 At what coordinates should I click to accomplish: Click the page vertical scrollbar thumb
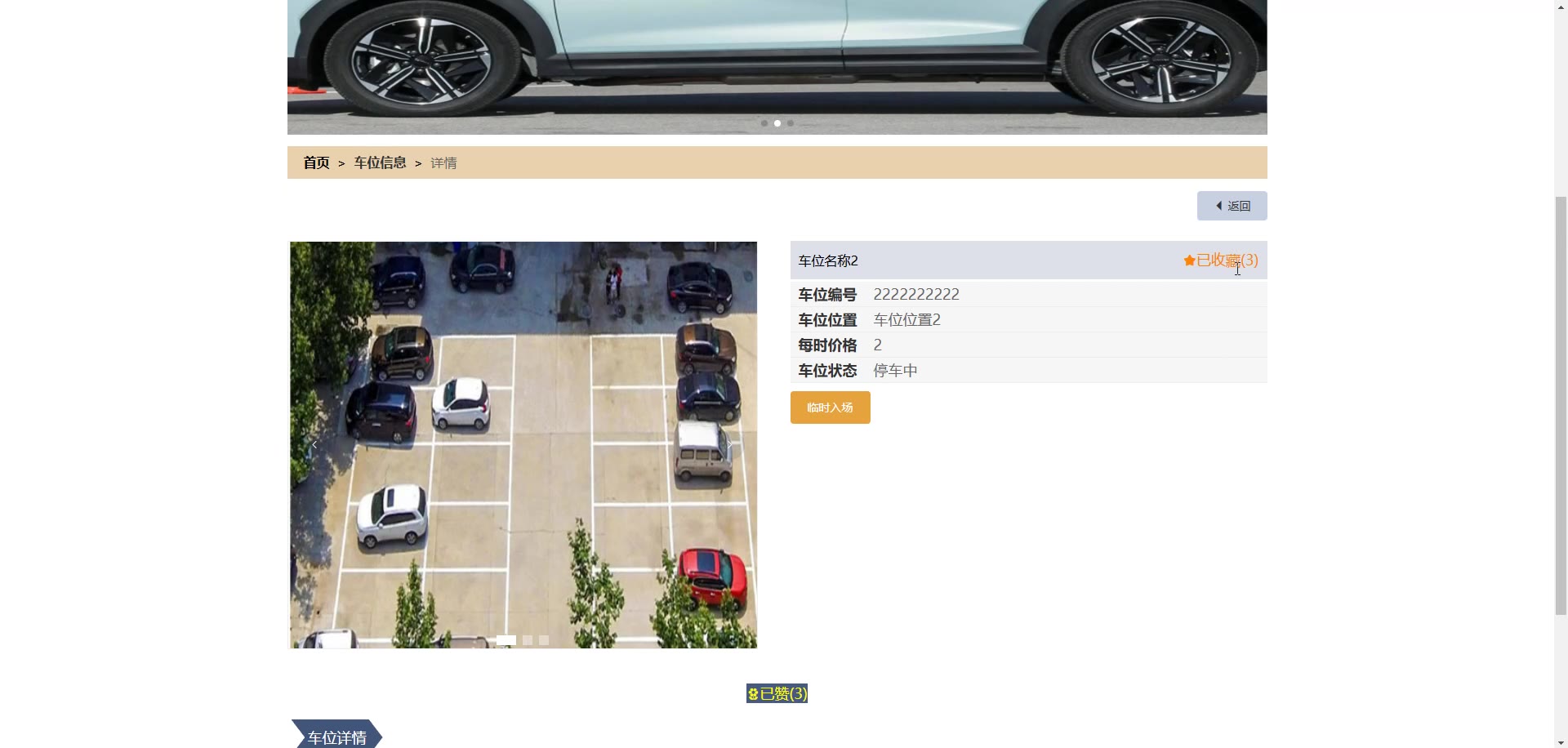[1561, 405]
